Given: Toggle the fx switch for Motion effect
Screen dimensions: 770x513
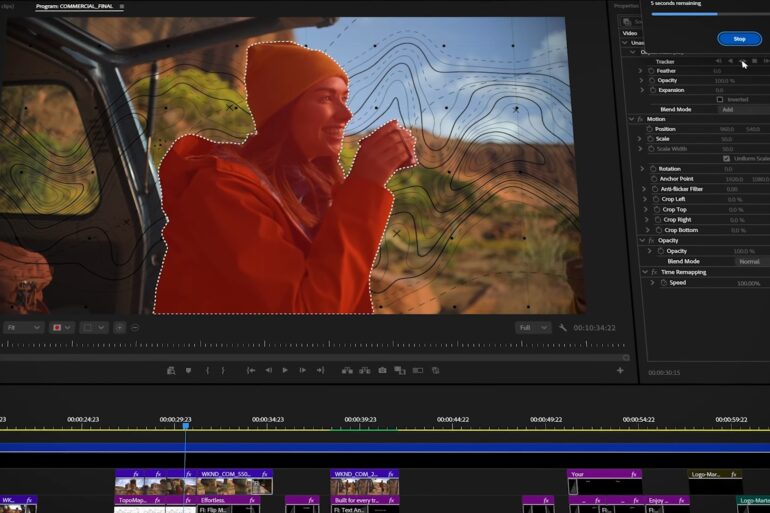Looking at the screenshot, I should coord(640,119).
